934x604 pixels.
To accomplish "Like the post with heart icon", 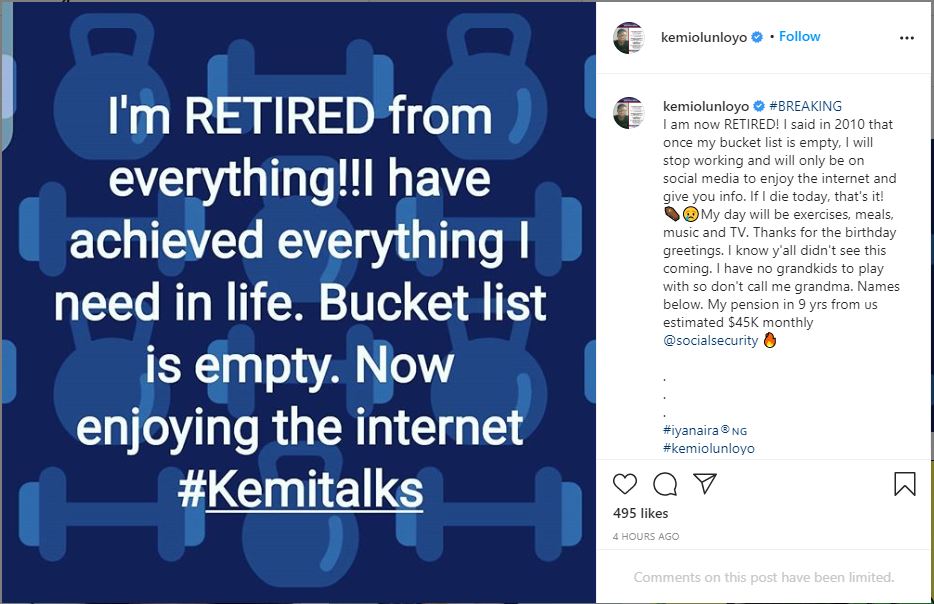I will pyautogui.click(x=625, y=484).
